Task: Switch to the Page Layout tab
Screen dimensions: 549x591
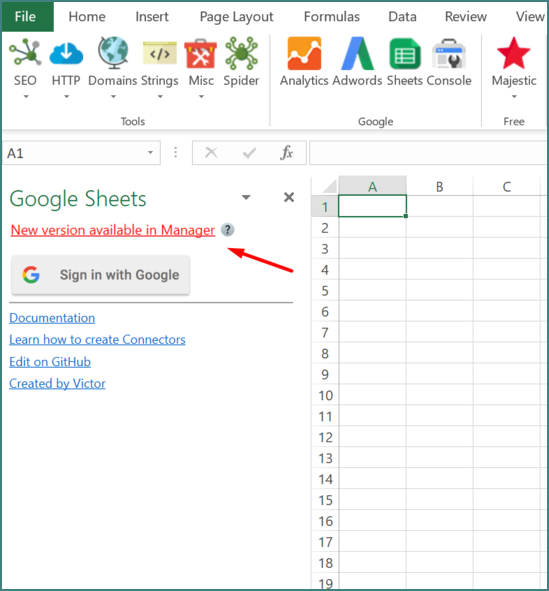Action: pos(237,17)
